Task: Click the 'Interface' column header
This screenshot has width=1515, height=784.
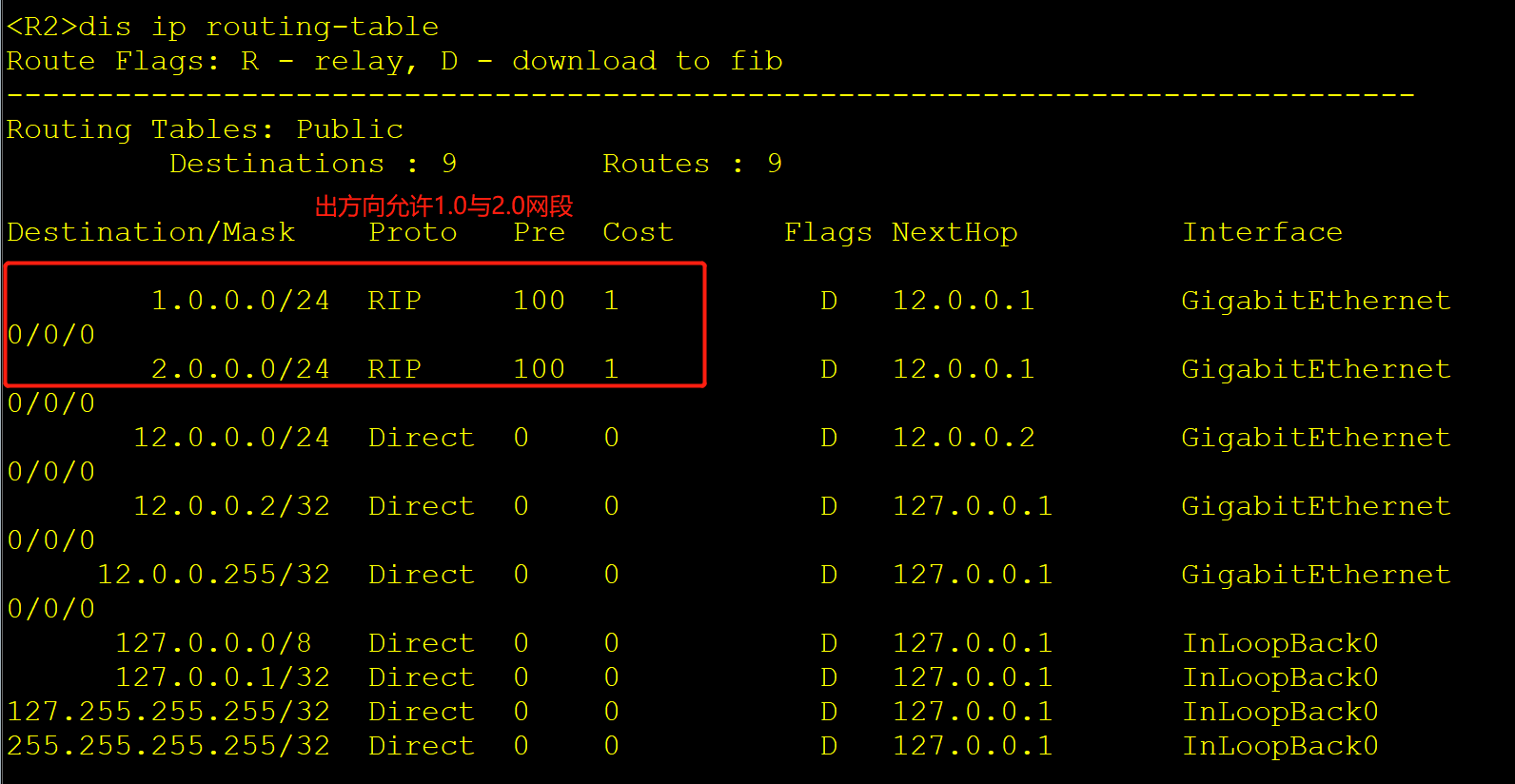Action: pyautogui.click(x=1262, y=232)
